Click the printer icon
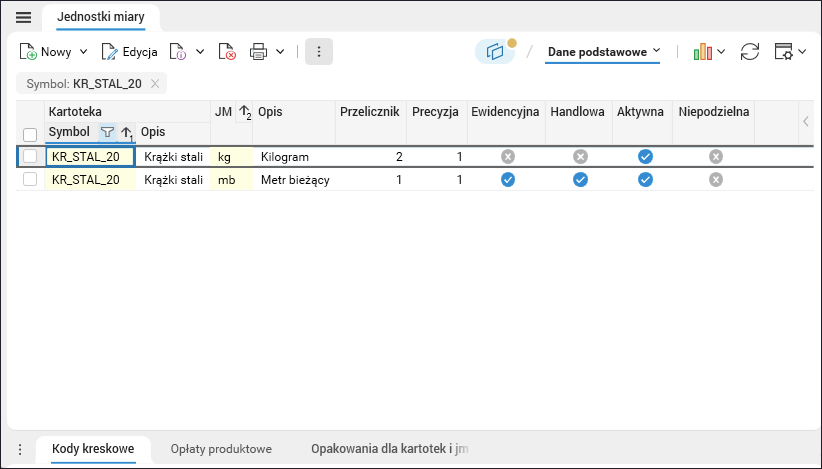Viewport: 822px width, 469px height. 258,52
